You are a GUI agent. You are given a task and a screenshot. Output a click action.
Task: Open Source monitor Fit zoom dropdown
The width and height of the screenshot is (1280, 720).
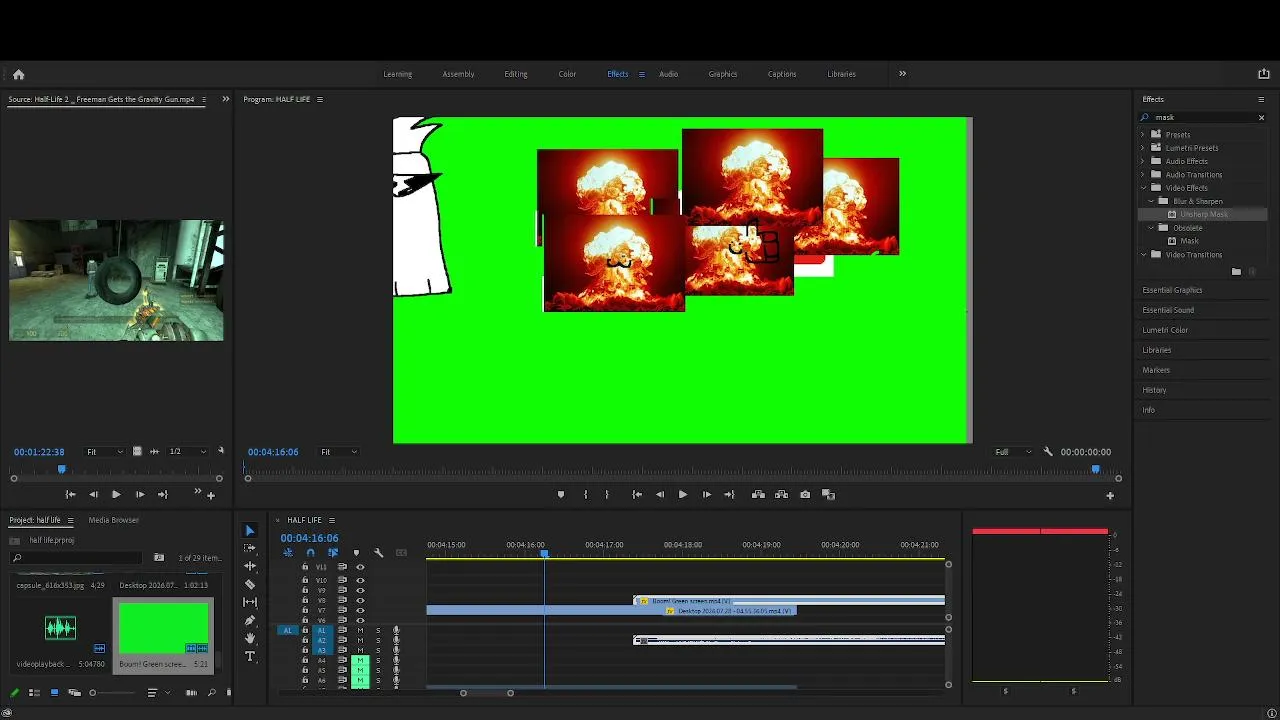pyautogui.click(x=104, y=452)
